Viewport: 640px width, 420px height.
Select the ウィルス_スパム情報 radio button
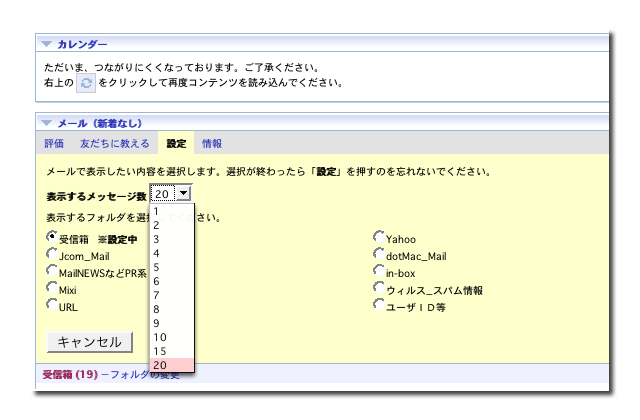(379, 288)
